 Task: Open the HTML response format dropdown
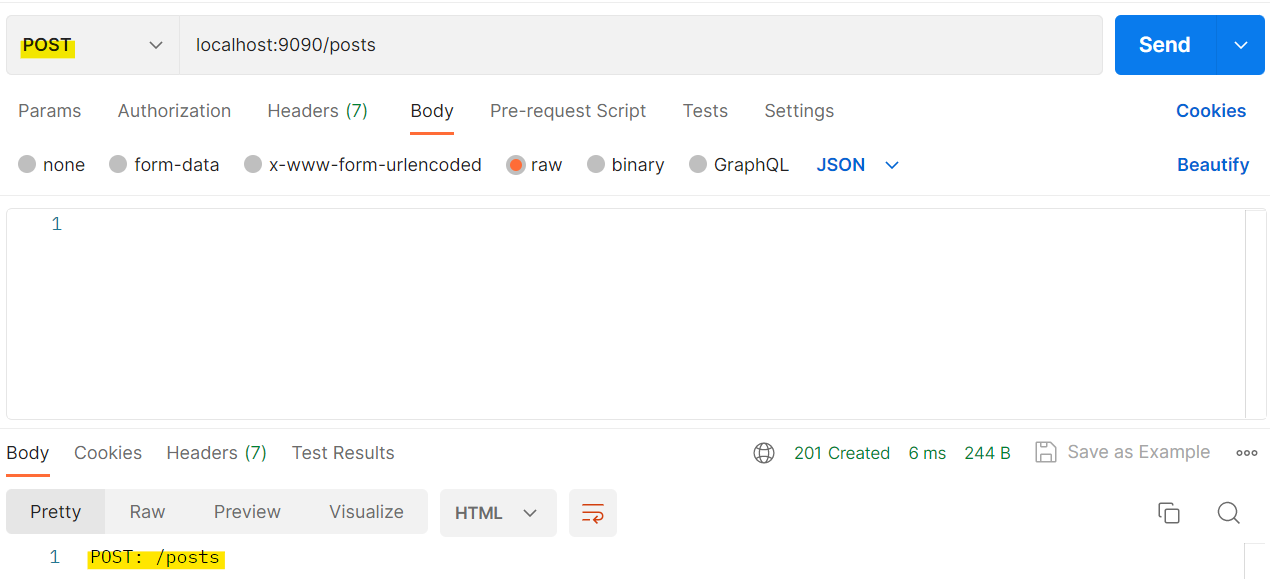click(497, 513)
